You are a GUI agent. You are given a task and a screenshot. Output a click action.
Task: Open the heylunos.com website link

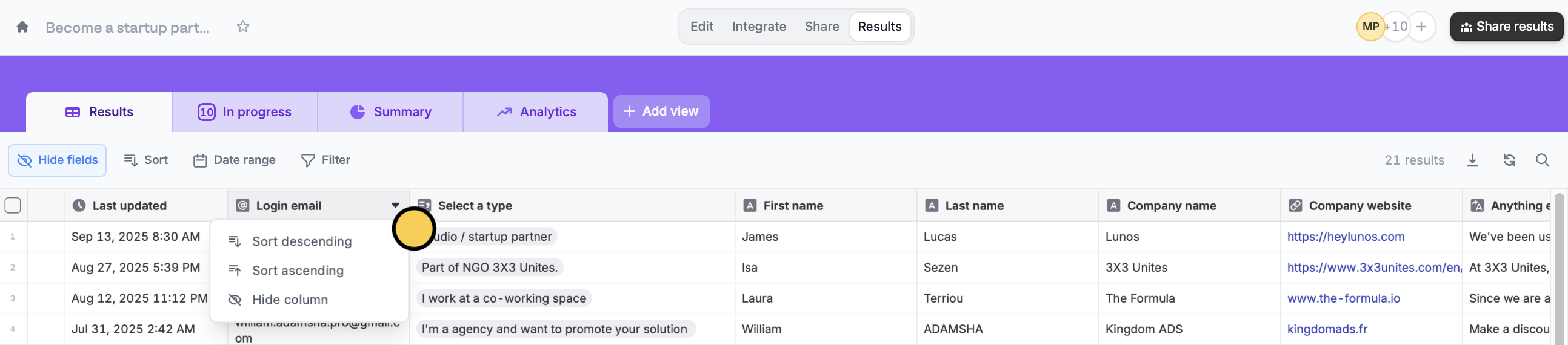click(x=1345, y=237)
